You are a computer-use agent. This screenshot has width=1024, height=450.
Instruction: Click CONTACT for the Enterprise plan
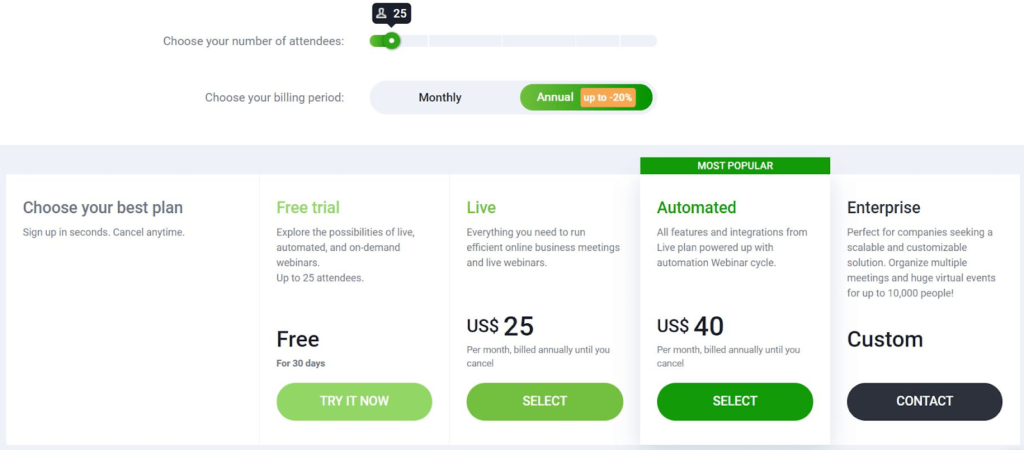click(924, 401)
